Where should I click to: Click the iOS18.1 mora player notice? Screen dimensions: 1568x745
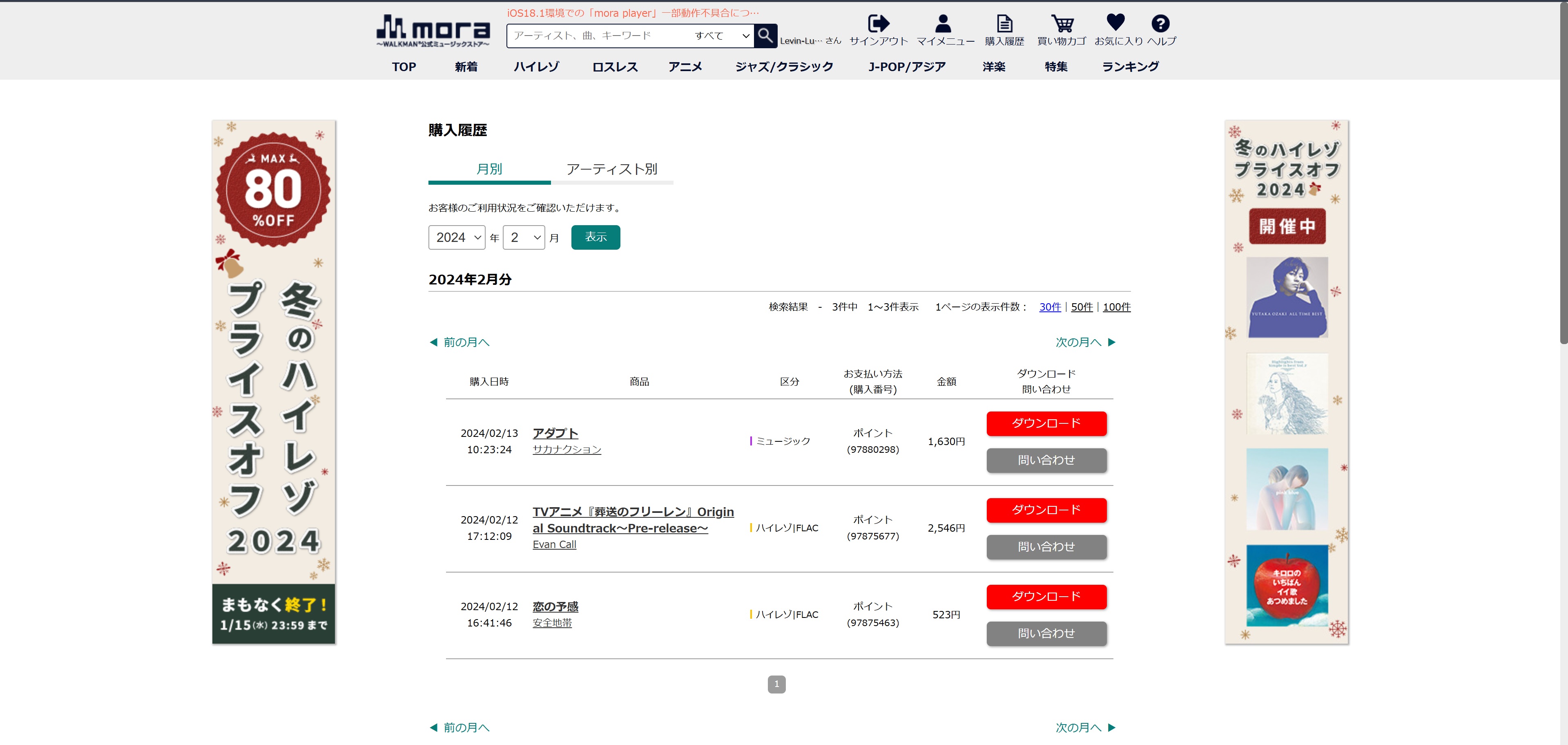coord(633,13)
